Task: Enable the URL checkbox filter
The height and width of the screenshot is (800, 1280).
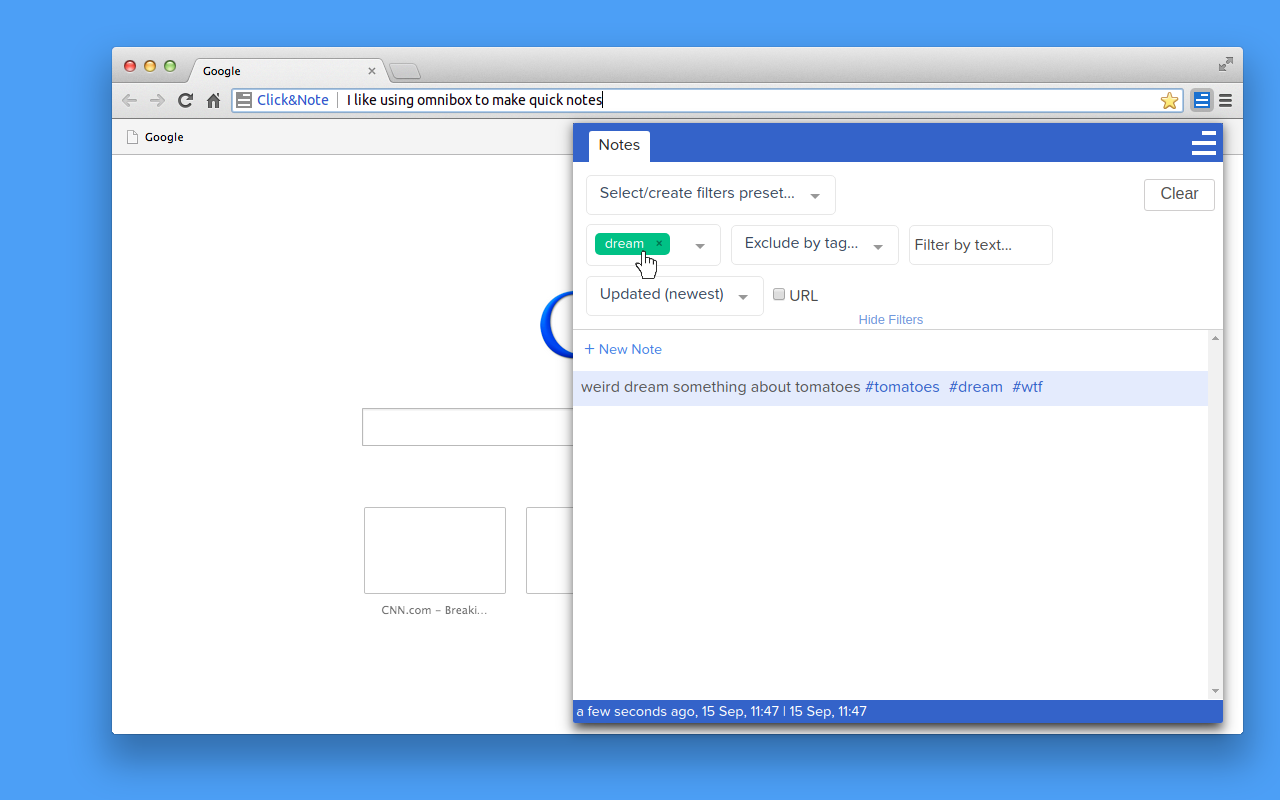Action: coord(779,294)
